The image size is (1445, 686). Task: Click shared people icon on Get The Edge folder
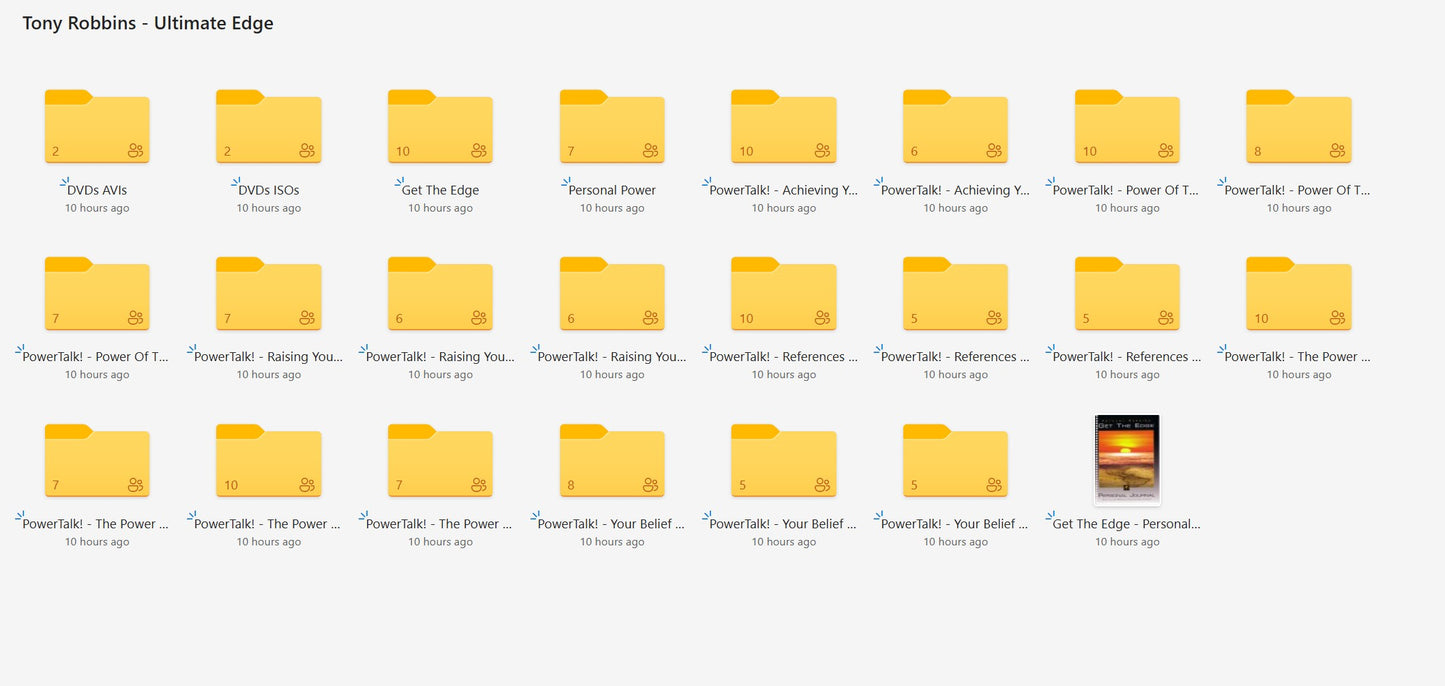(x=479, y=151)
